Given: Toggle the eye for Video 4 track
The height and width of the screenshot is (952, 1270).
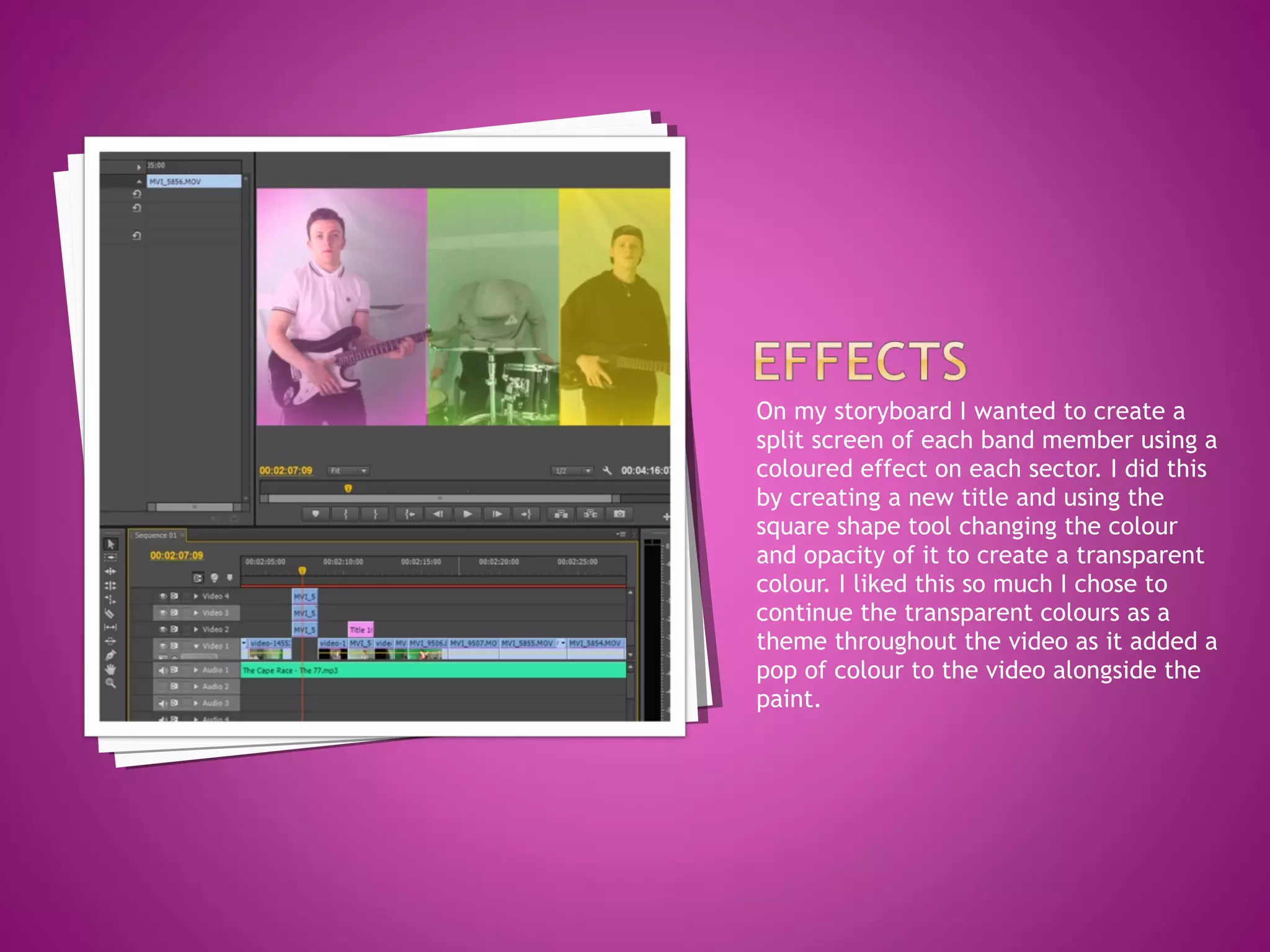Looking at the screenshot, I should 163,596.
